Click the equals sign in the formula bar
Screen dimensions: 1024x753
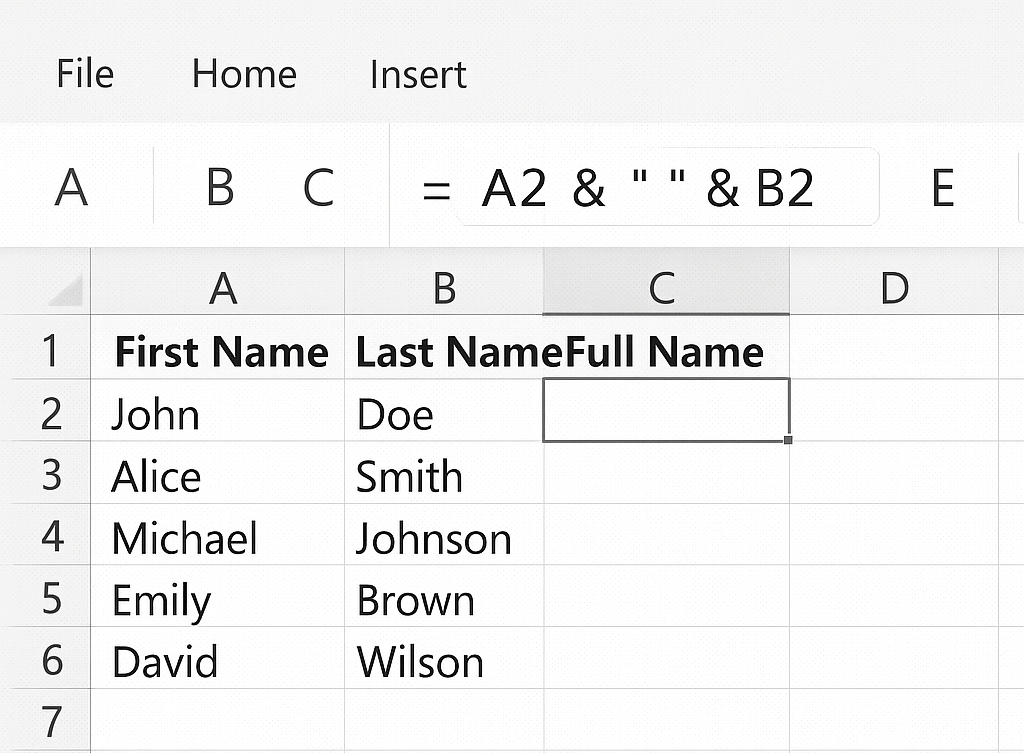tap(436, 189)
